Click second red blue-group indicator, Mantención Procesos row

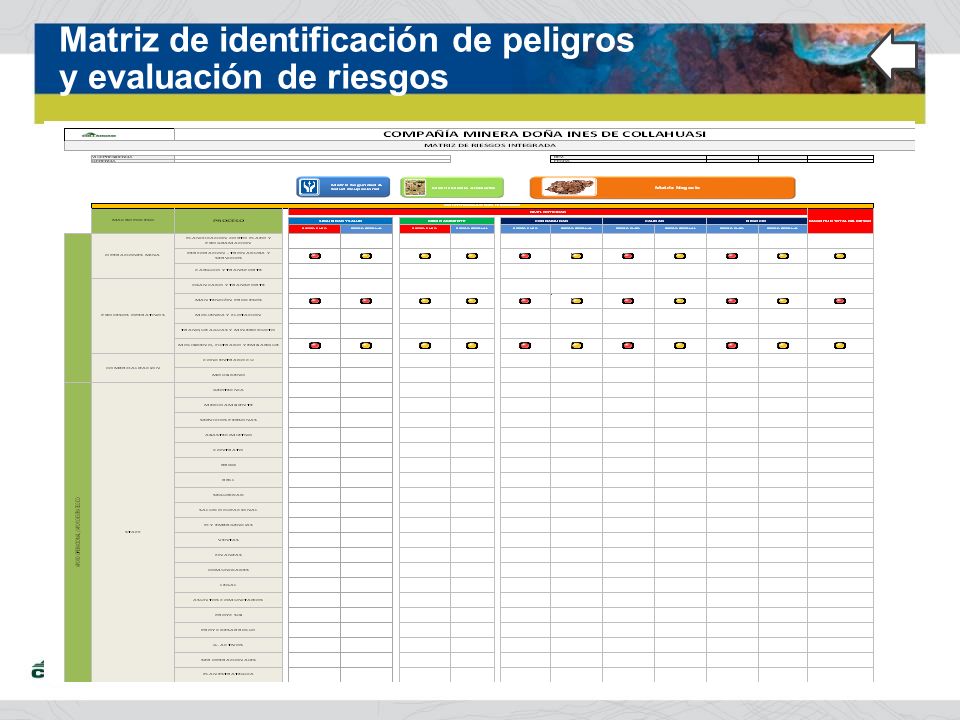366,301
